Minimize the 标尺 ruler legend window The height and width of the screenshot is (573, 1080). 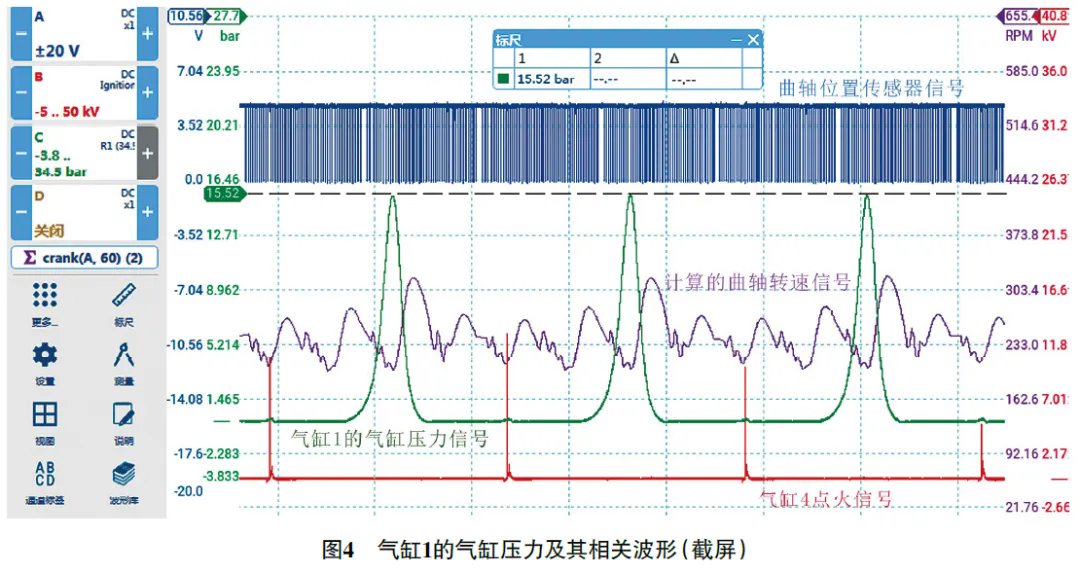[736, 40]
